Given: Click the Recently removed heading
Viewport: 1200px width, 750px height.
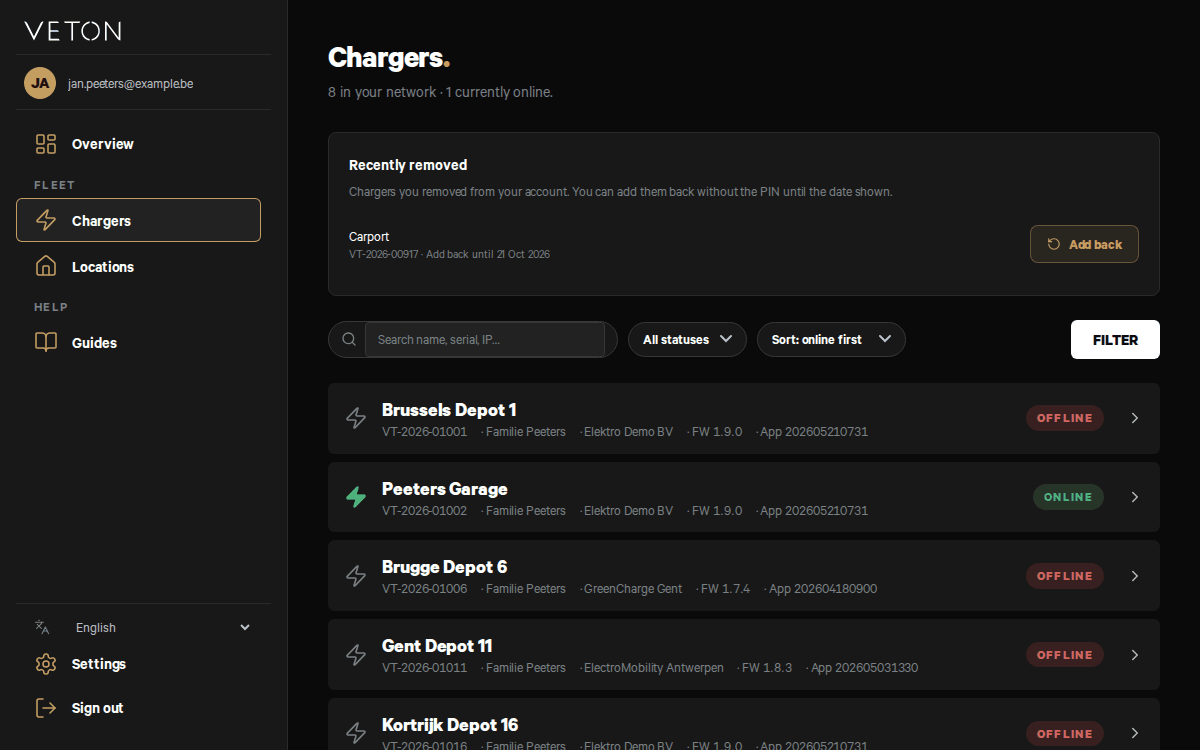Looking at the screenshot, I should pyautogui.click(x=408, y=165).
